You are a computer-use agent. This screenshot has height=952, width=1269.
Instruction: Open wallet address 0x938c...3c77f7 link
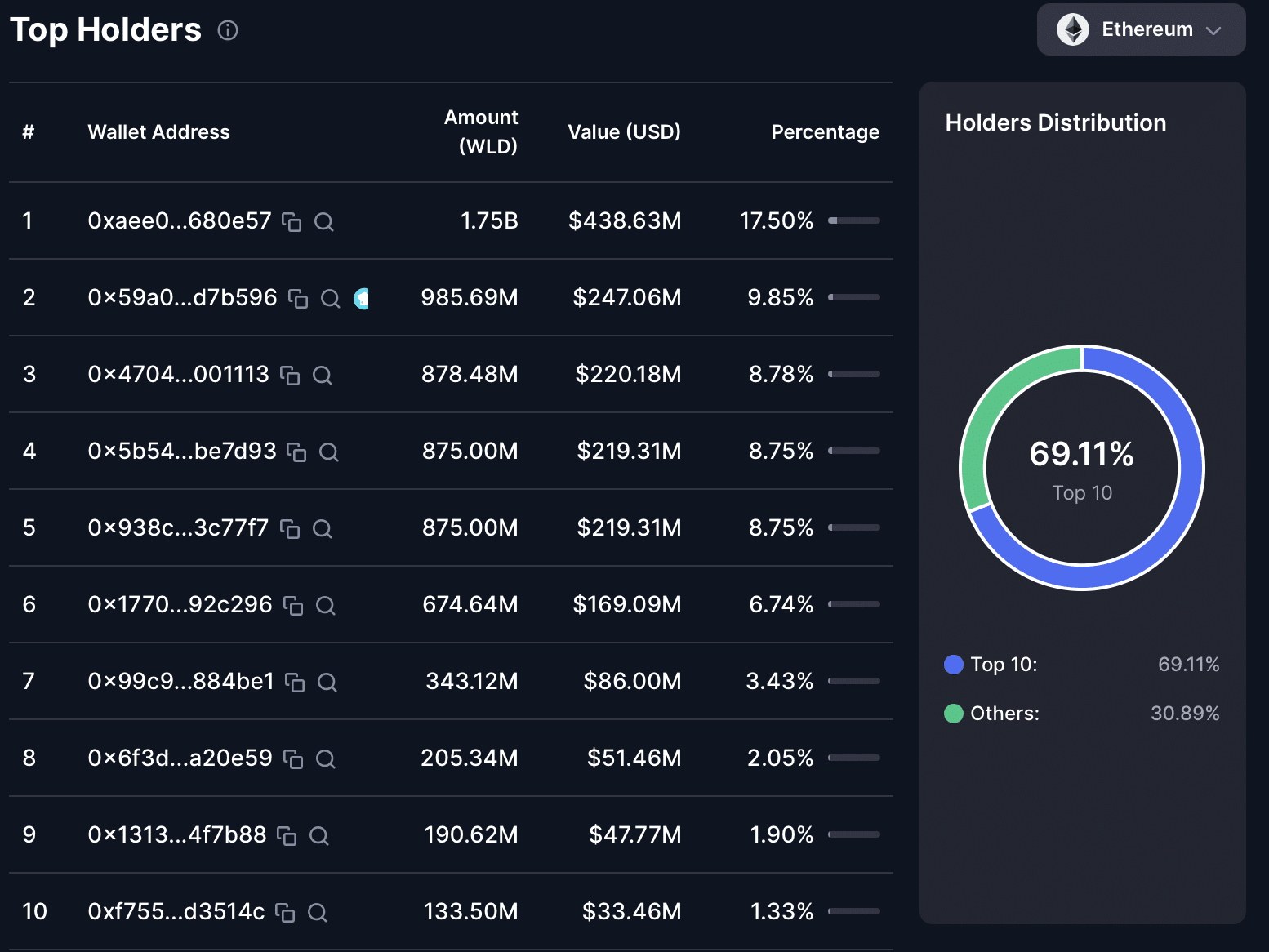point(178,527)
